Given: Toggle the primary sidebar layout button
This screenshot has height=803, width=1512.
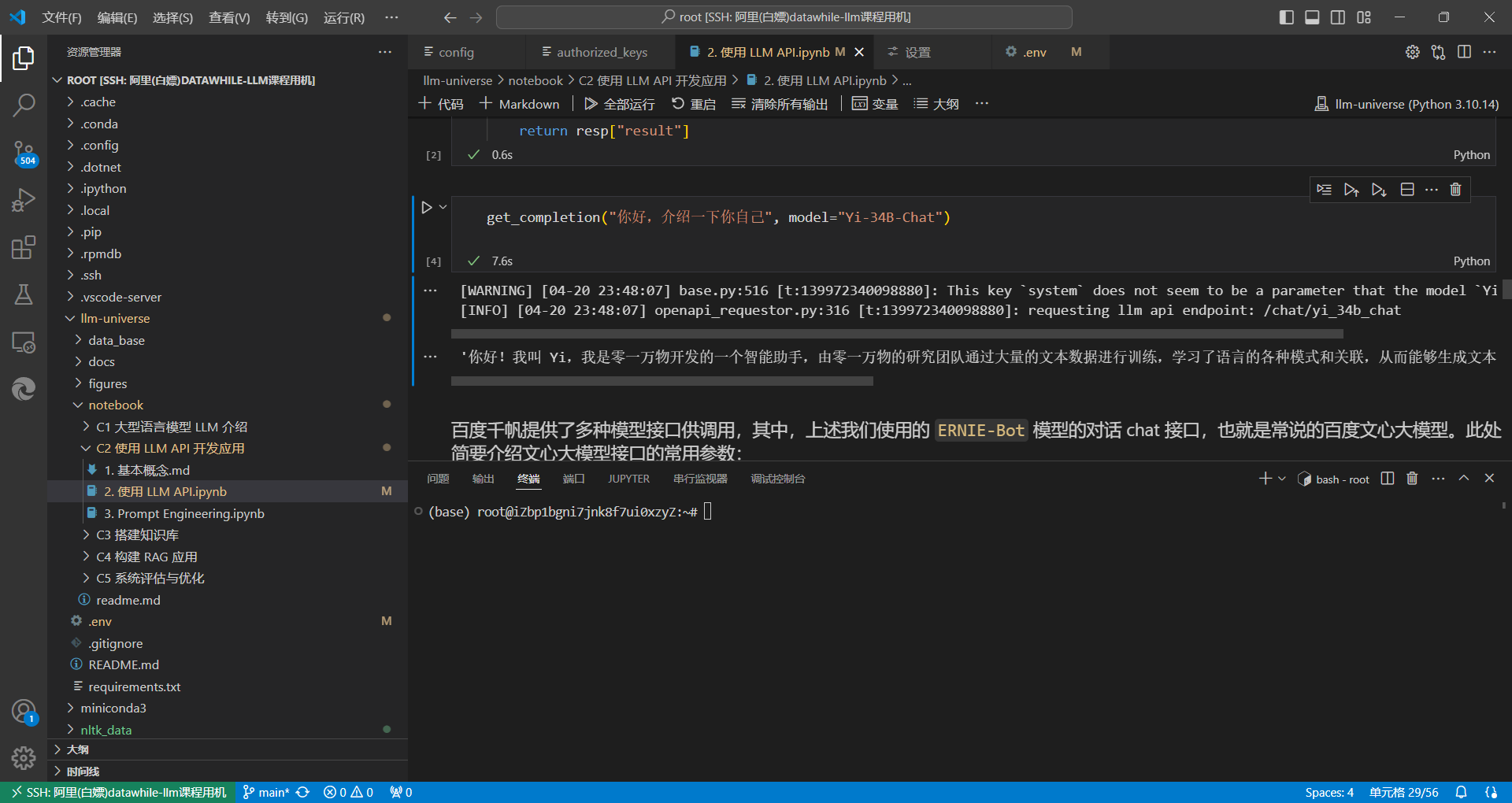Looking at the screenshot, I should (x=1287, y=17).
